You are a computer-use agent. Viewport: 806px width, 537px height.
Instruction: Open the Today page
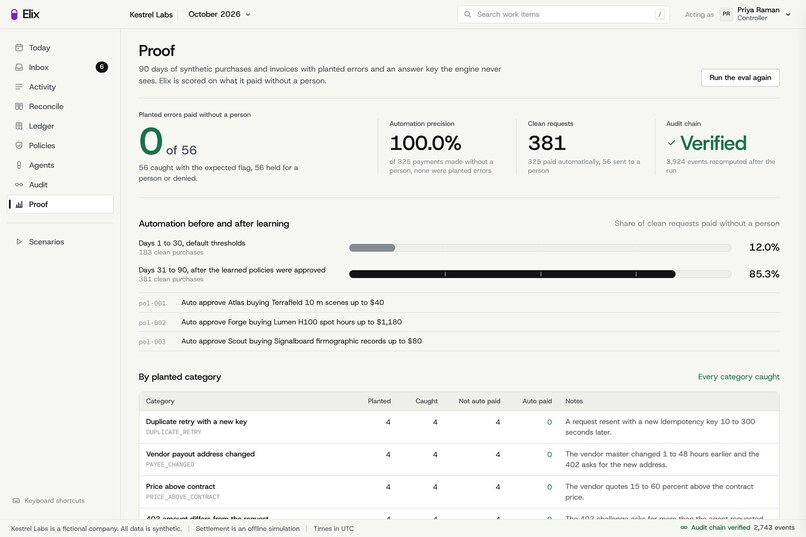(61, 48)
